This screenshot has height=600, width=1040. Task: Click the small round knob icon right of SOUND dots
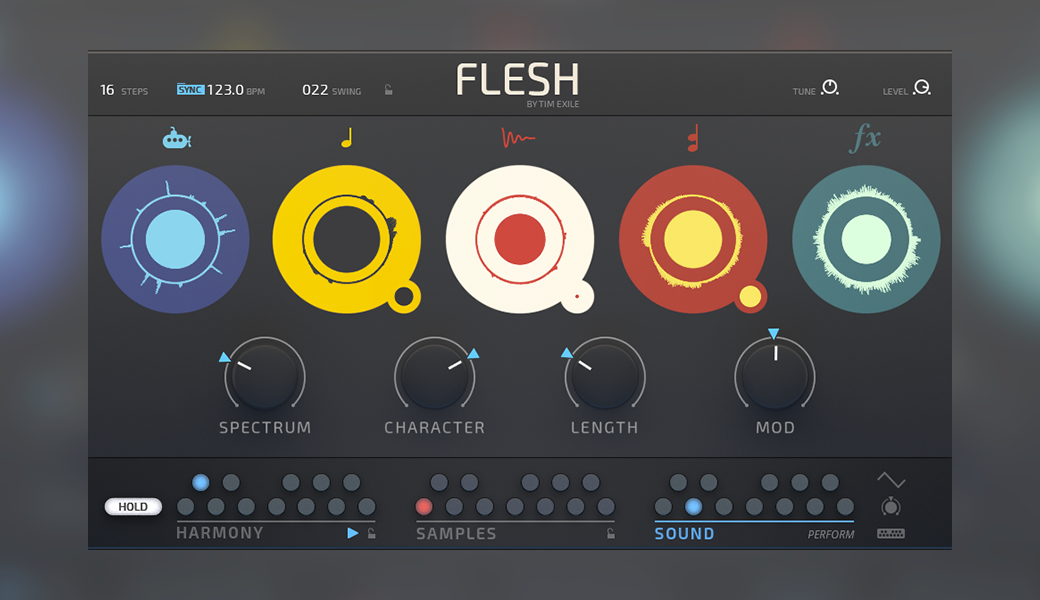coord(891,507)
